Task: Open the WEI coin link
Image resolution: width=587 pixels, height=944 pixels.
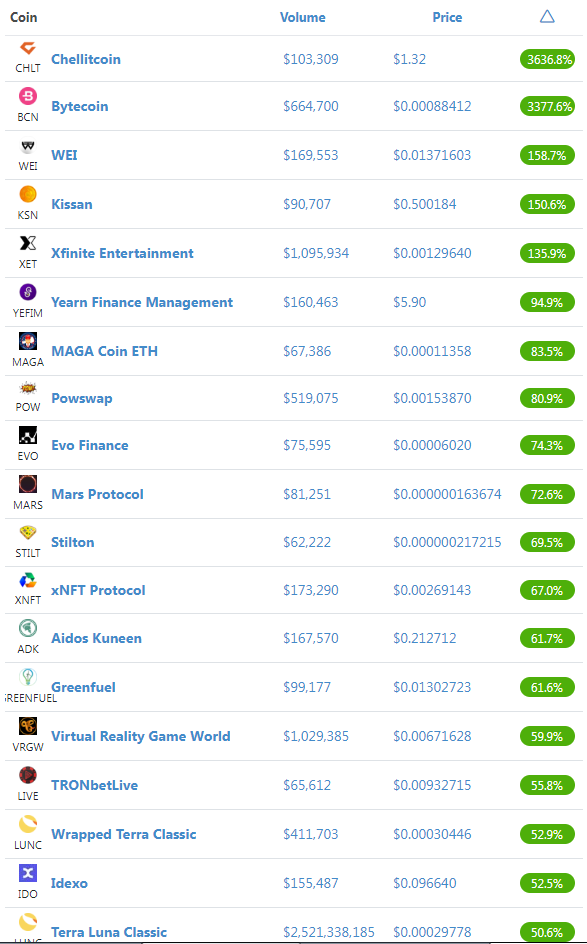Action: pyautogui.click(x=64, y=155)
